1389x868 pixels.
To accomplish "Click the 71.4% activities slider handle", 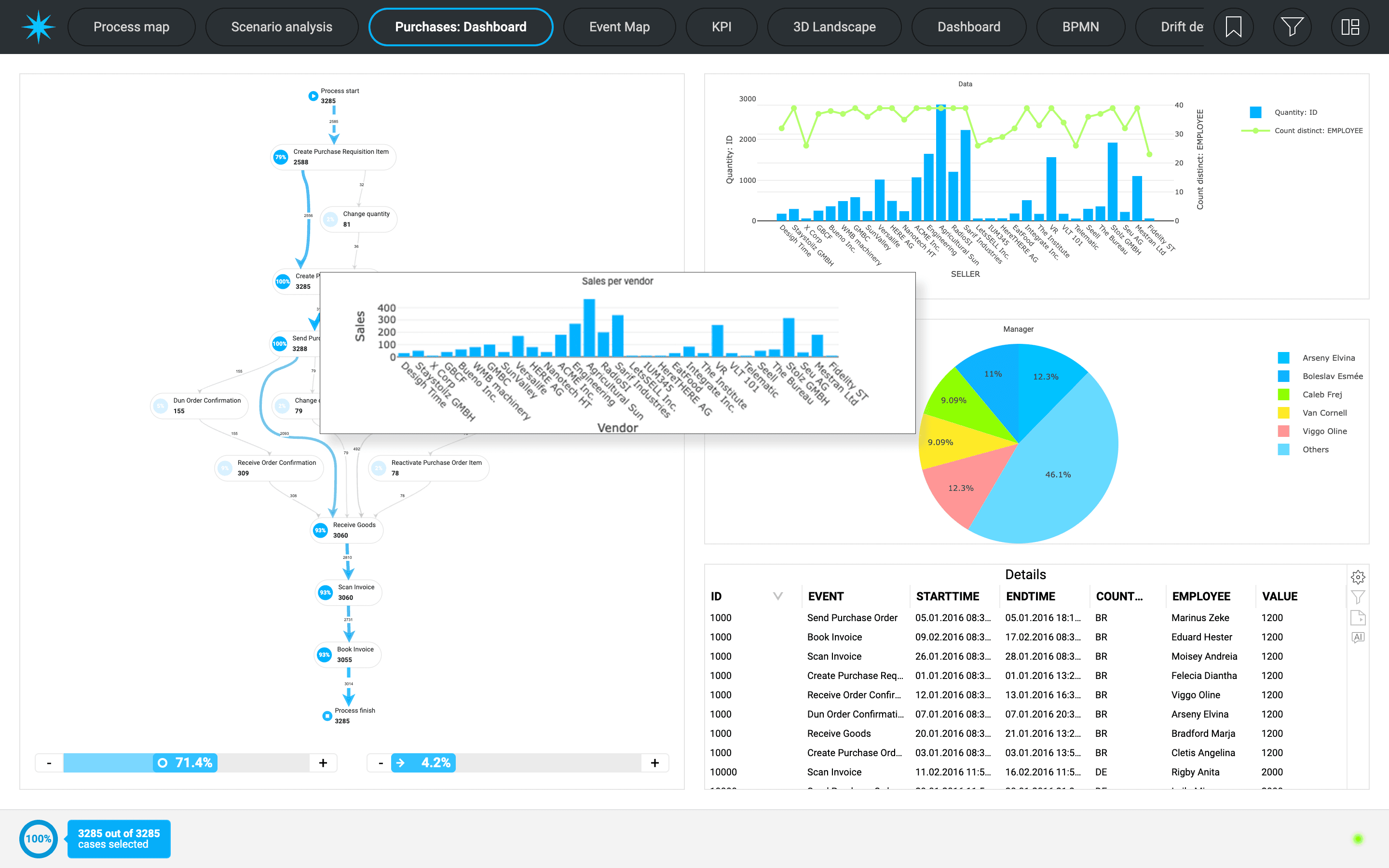I will (x=185, y=763).
